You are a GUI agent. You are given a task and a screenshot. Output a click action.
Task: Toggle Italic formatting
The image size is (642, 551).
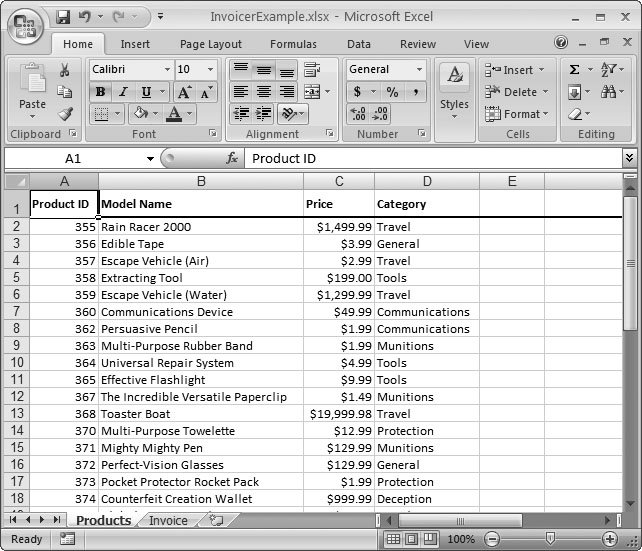(x=123, y=92)
